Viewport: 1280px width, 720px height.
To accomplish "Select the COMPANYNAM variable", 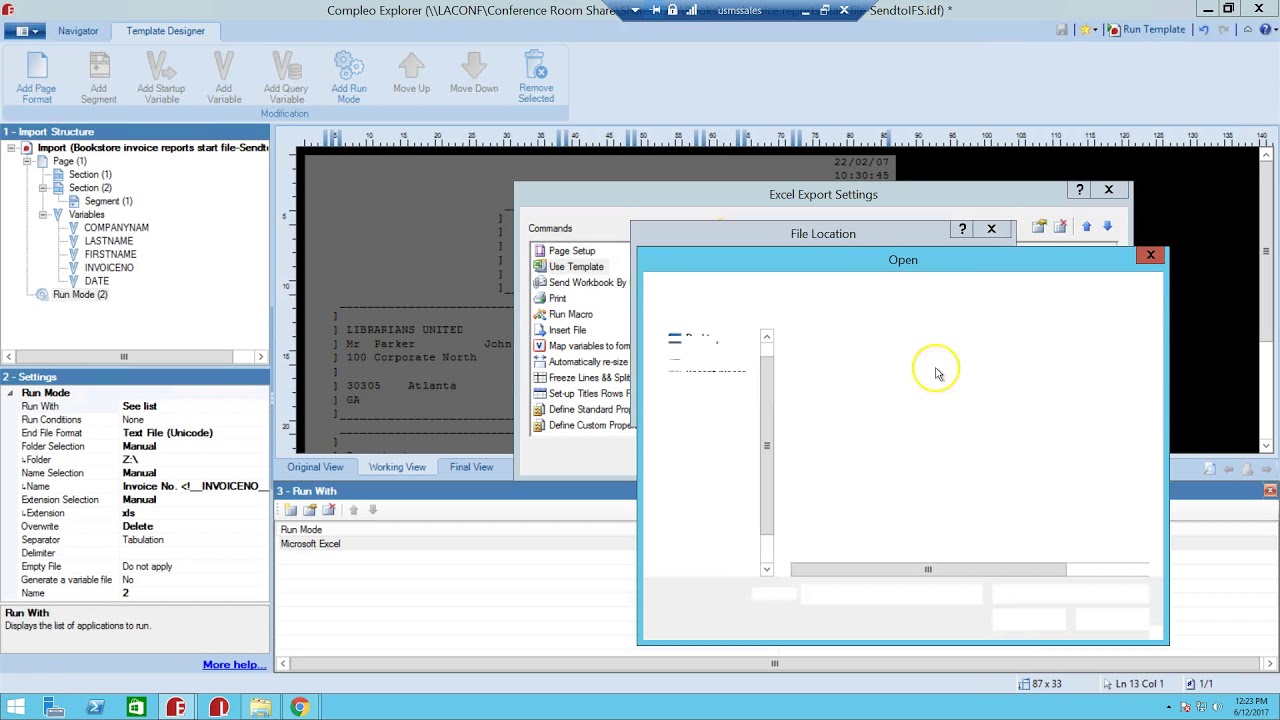I will click(116, 228).
